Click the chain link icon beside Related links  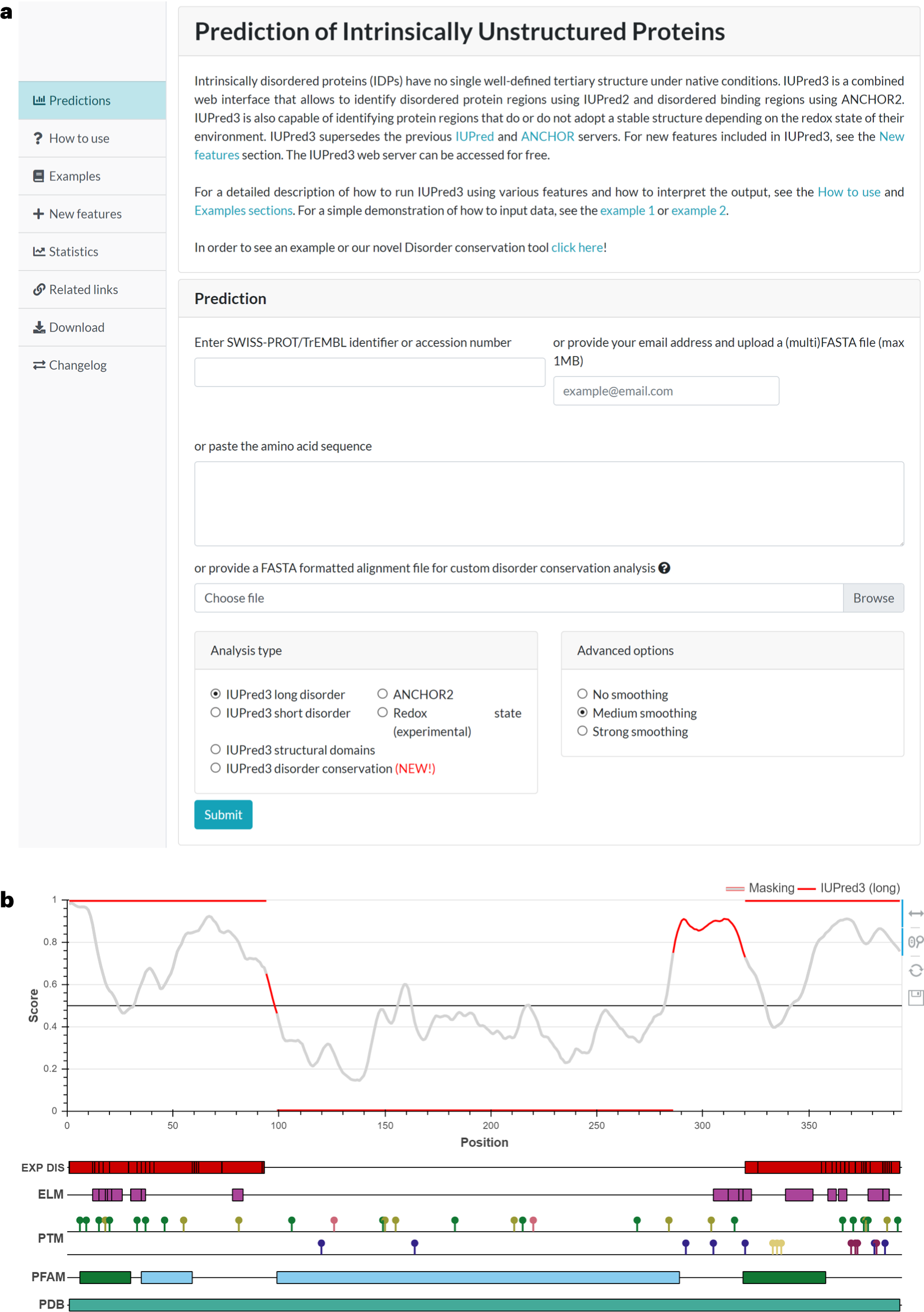pyautogui.click(x=39, y=289)
